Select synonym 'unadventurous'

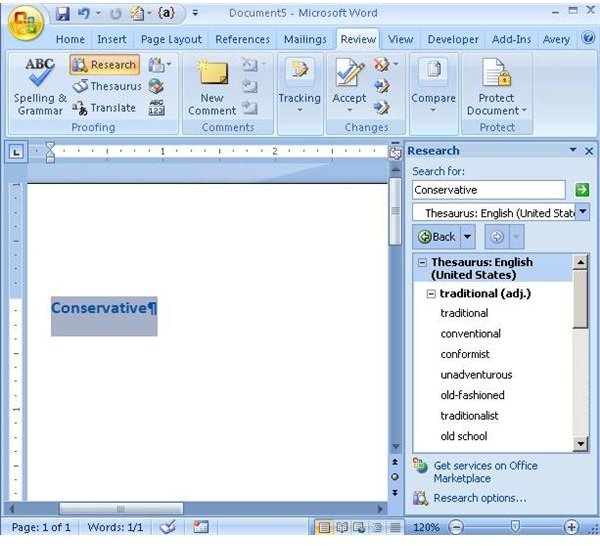[x=476, y=375]
